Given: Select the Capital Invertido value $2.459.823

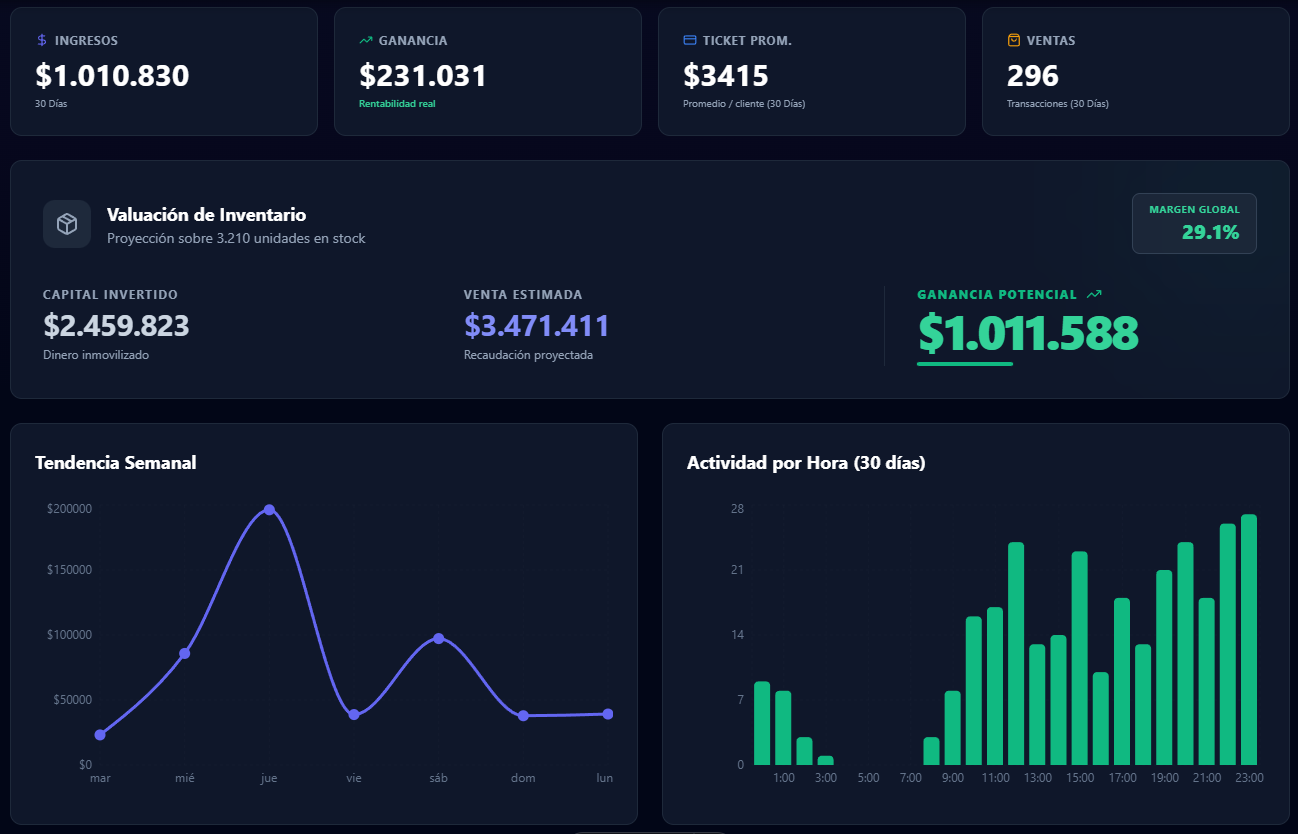Looking at the screenshot, I should 116,326.
